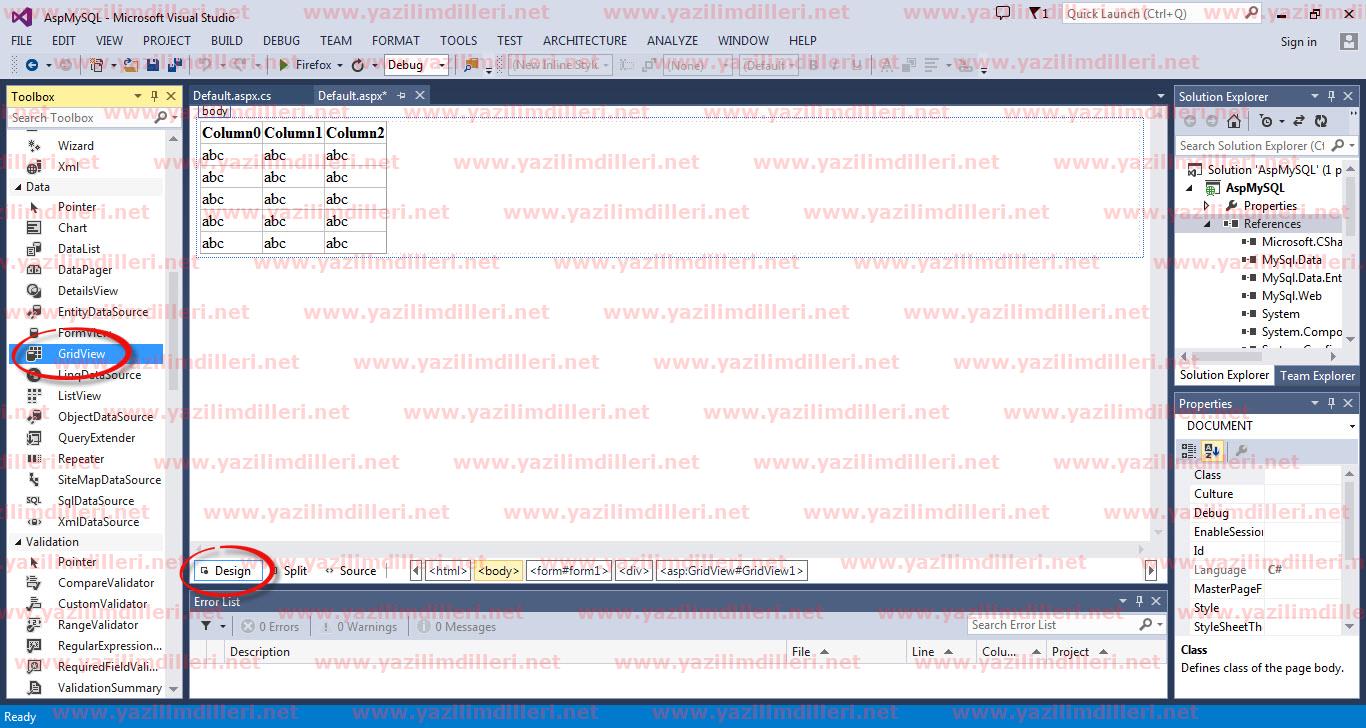
Task: Select MySql.Data reference in Solution Explorer
Action: (x=1291, y=260)
